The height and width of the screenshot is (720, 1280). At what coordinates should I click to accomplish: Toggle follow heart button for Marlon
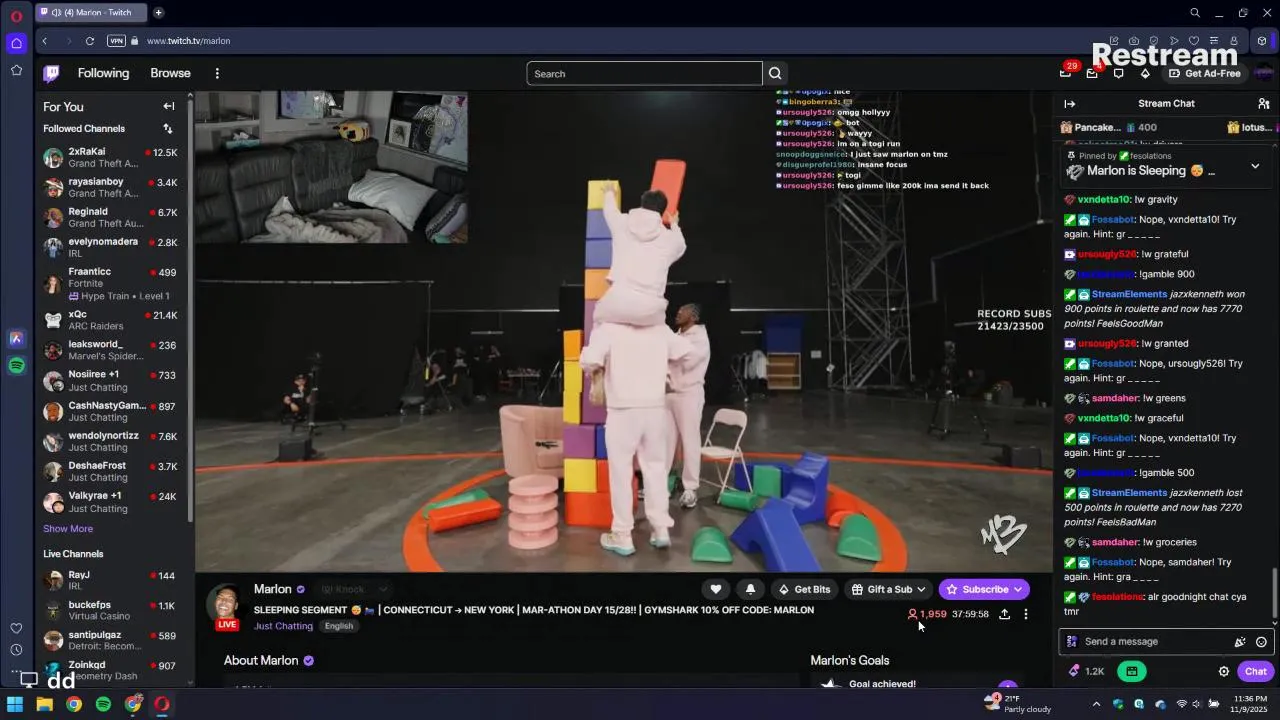(x=715, y=589)
